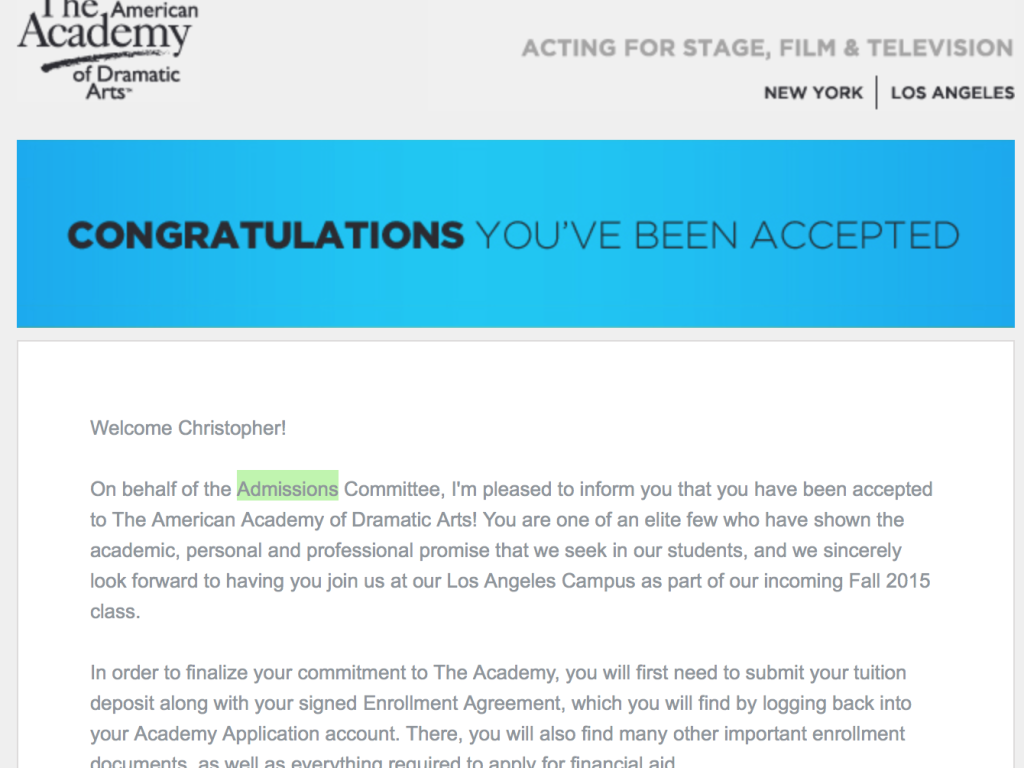This screenshot has height=768, width=1024.
Task: Click the "Fall 2015" text
Action: 892,581
